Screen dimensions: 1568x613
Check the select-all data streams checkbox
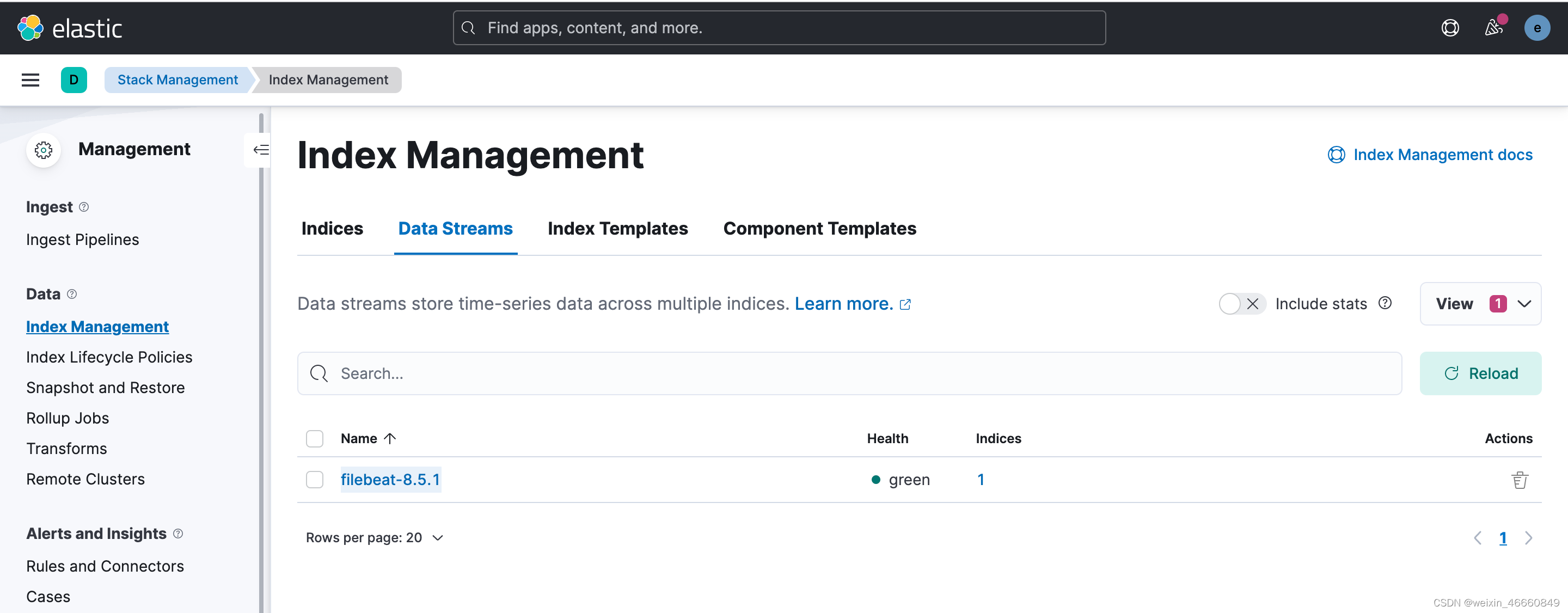315,438
